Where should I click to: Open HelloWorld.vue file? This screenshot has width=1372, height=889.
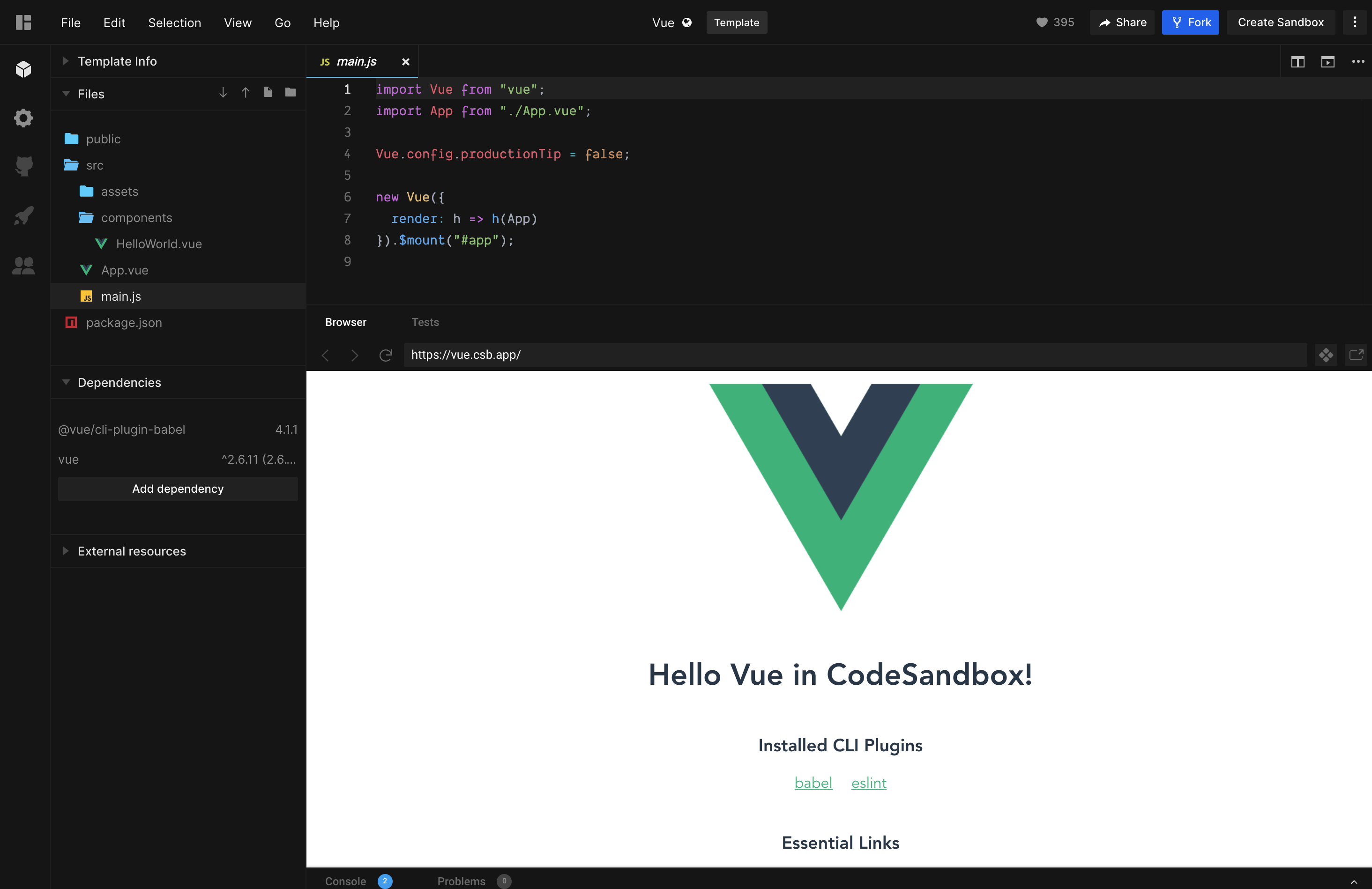pyautogui.click(x=178, y=244)
